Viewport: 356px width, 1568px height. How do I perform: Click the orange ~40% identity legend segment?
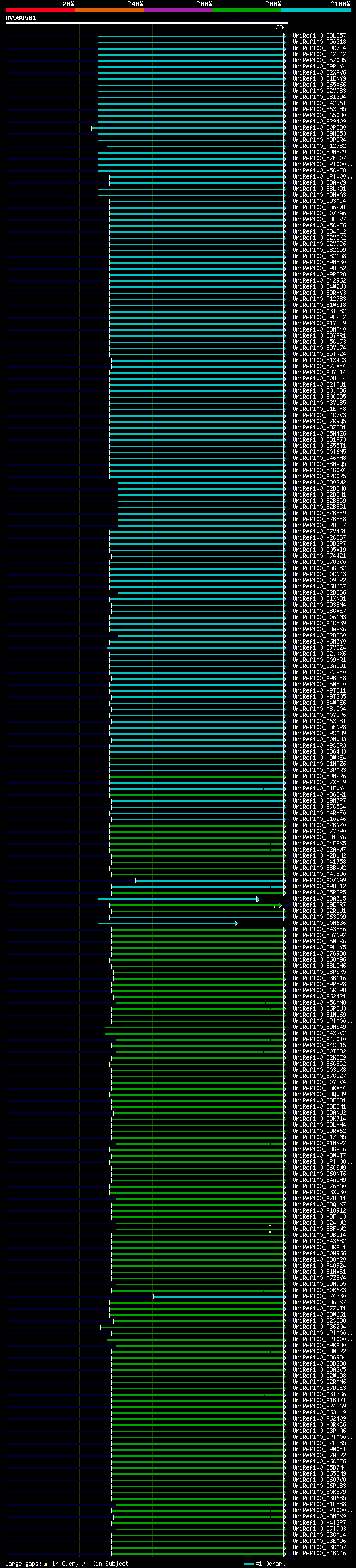pyautogui.click(x=109, y=10)
